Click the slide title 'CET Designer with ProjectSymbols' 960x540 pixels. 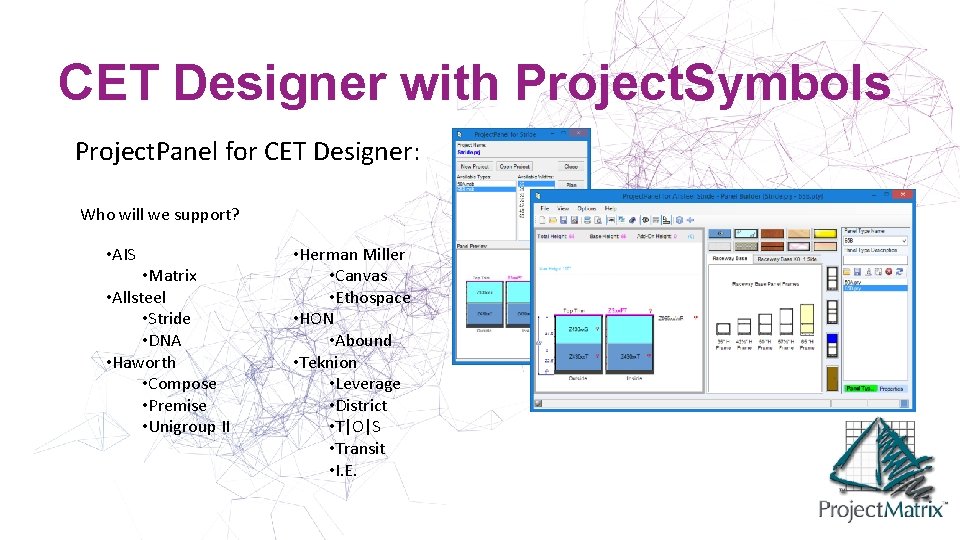(x=474, y=82)
